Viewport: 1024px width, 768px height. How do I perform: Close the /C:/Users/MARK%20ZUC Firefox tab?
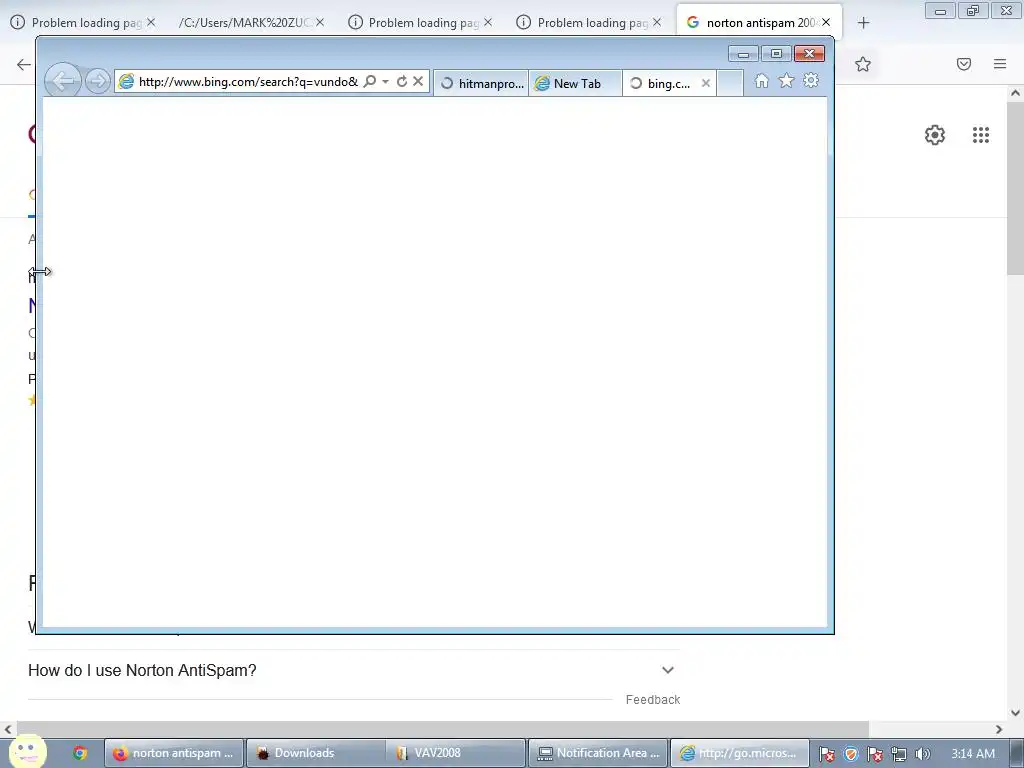(320, 22)
